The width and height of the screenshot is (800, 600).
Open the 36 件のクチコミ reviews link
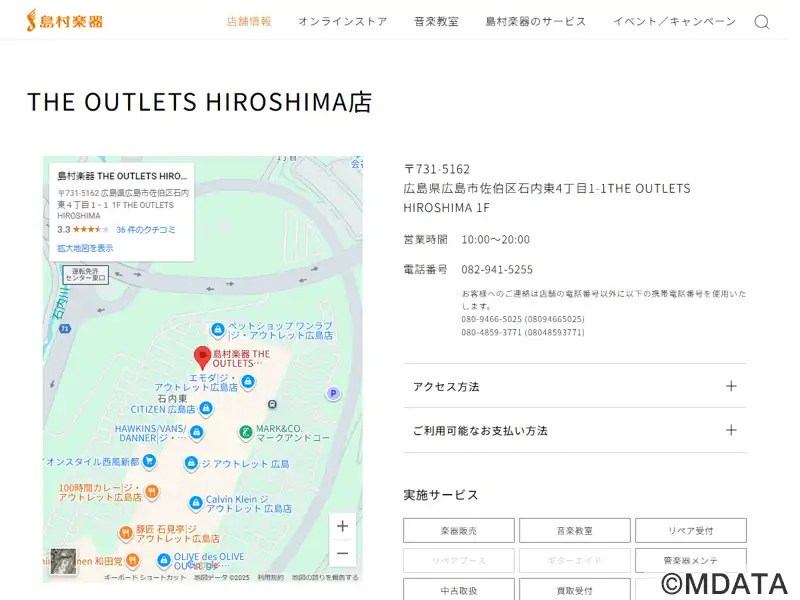(x=145, y=230)
